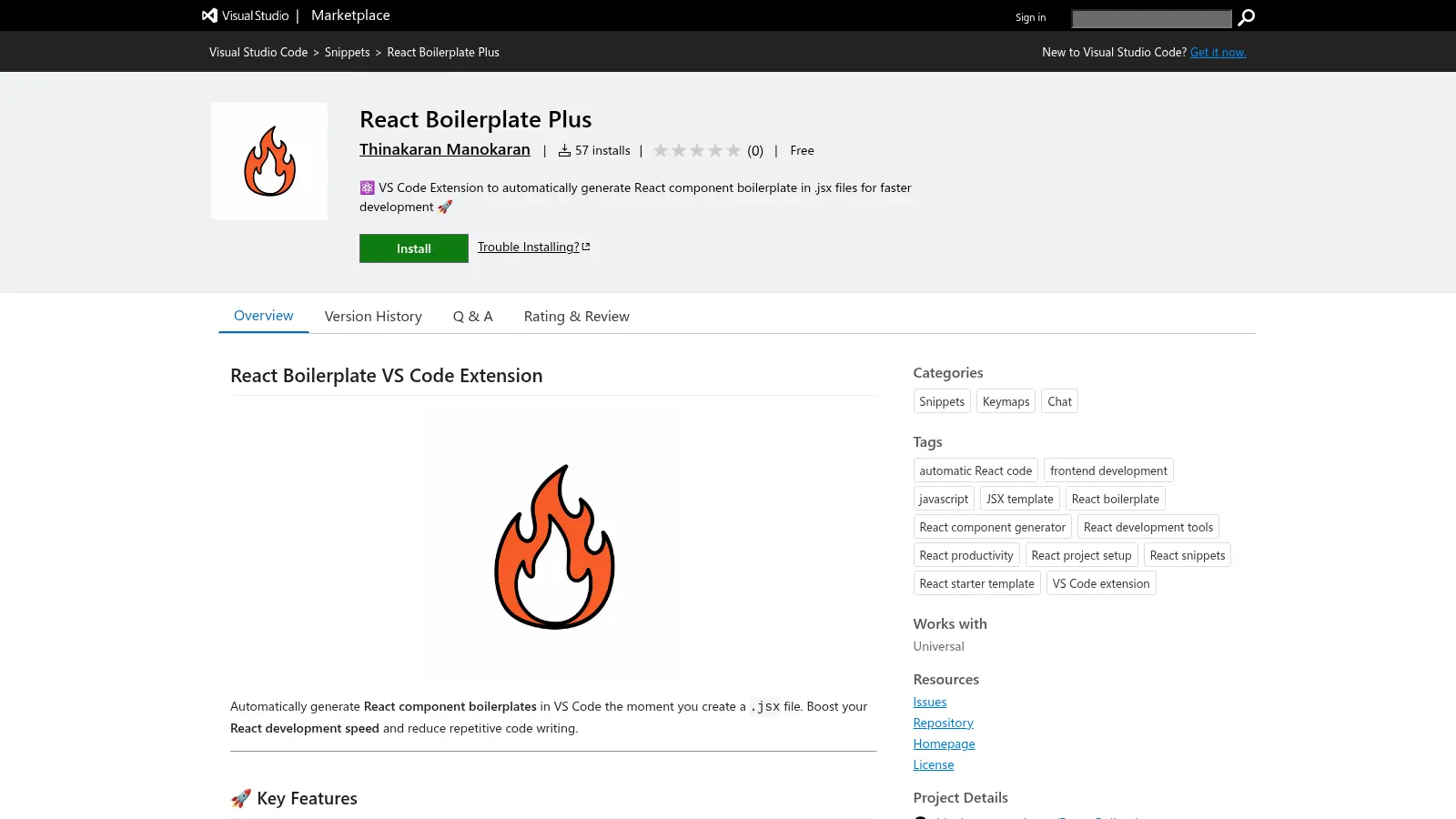Switch to the Rating & Review tab
Viewport: 1456px width, 819px height.
pos(577,317)
